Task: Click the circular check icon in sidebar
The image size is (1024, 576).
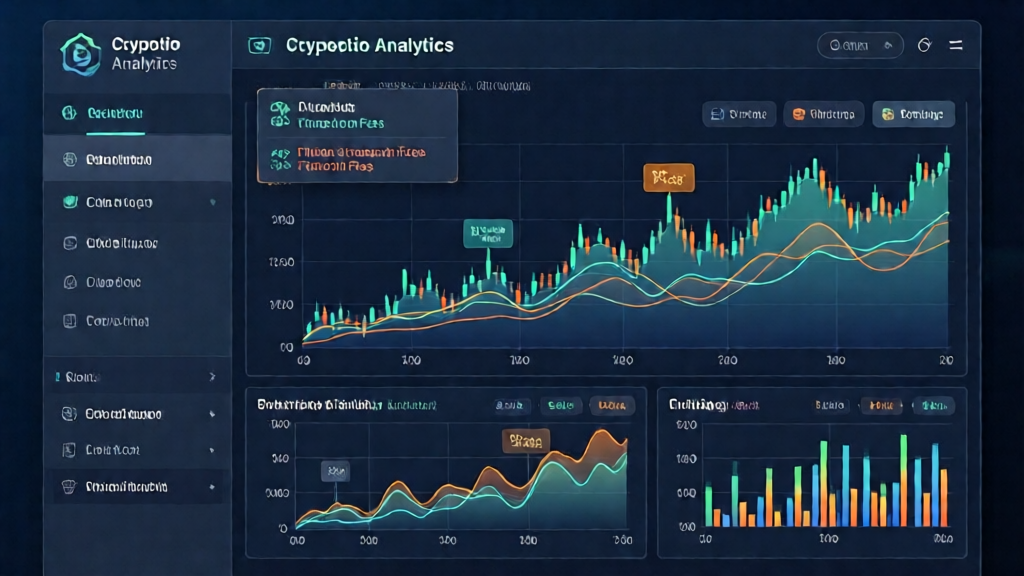Action: 70,282
